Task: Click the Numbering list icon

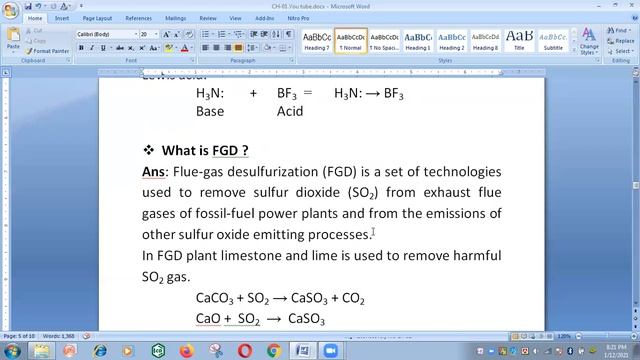Action: 222,34
